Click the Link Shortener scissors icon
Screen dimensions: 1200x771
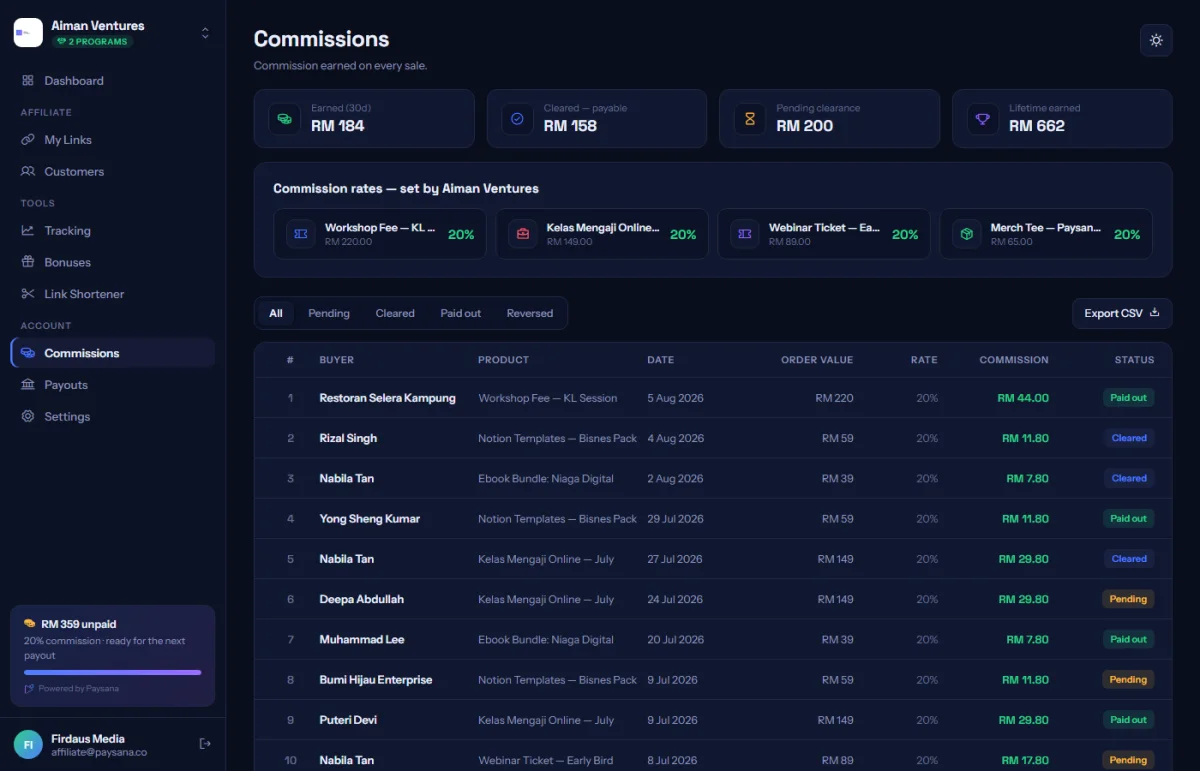tap(28, 294)
